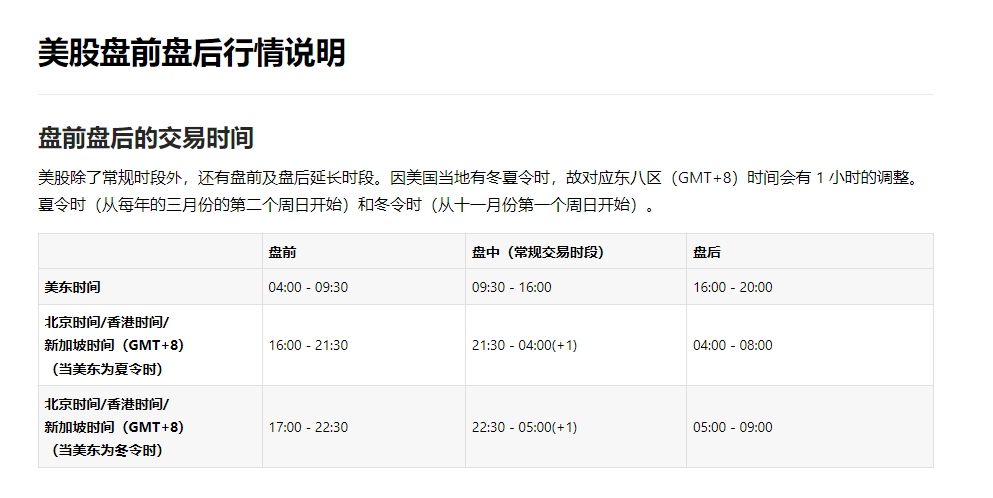Click the 21:30 - 04:00(+1) table cell

coord(524,345)
